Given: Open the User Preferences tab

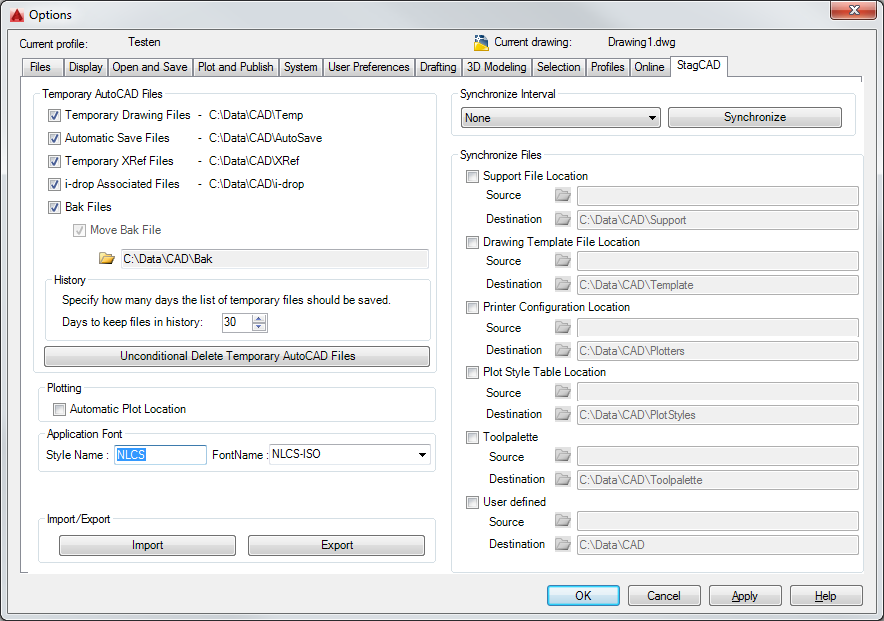Looking at the screenshot, I should pyautogui.click(x=369, y=67).
